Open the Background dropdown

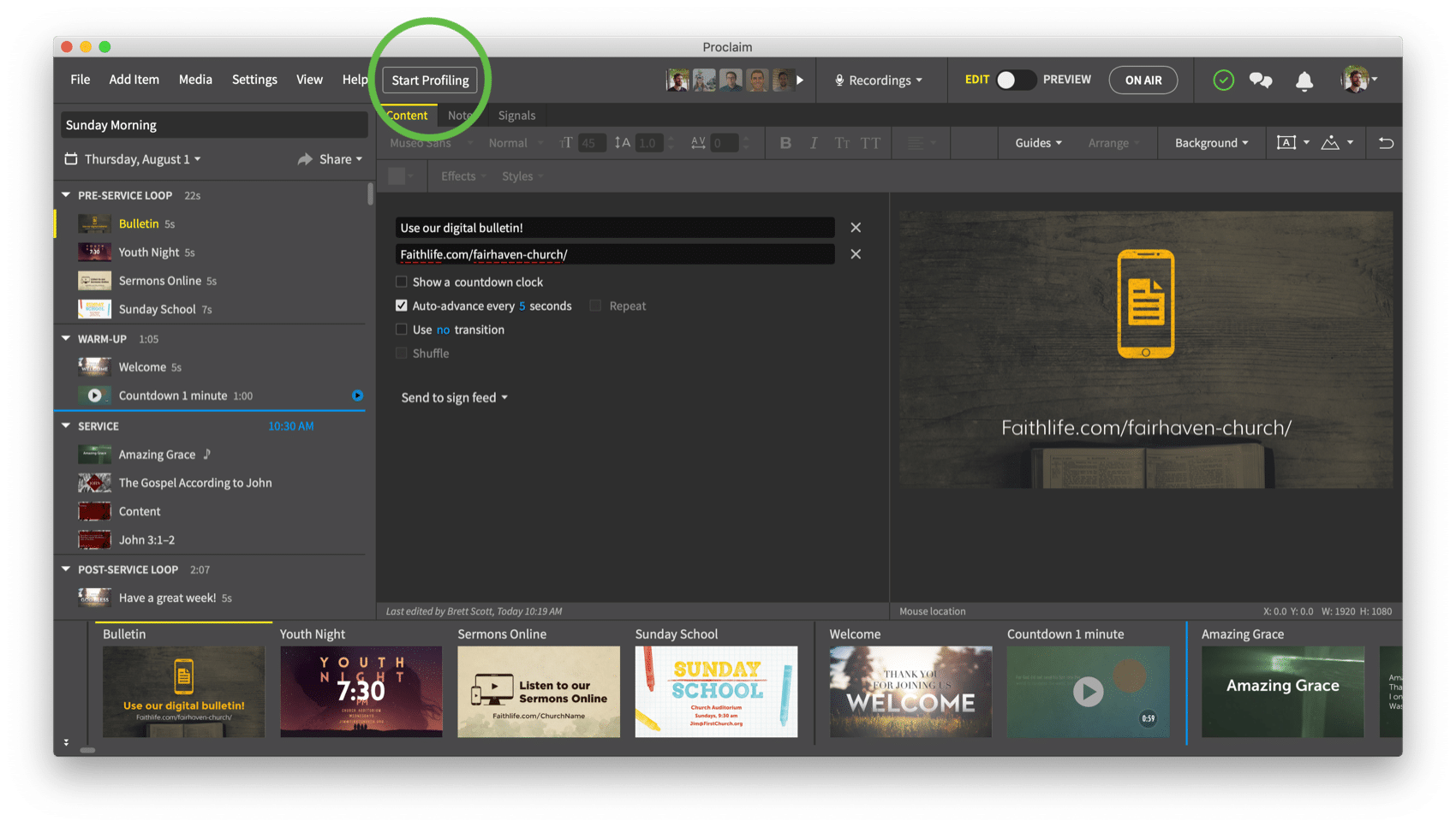point(1211,143)
